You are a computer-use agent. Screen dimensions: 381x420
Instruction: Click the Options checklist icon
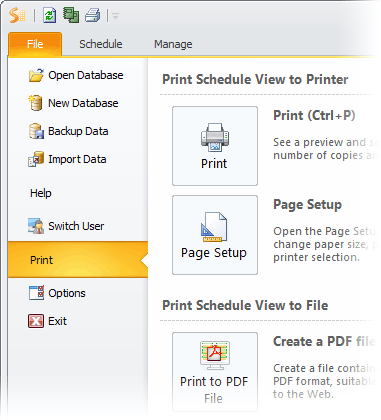coord(36,293)
